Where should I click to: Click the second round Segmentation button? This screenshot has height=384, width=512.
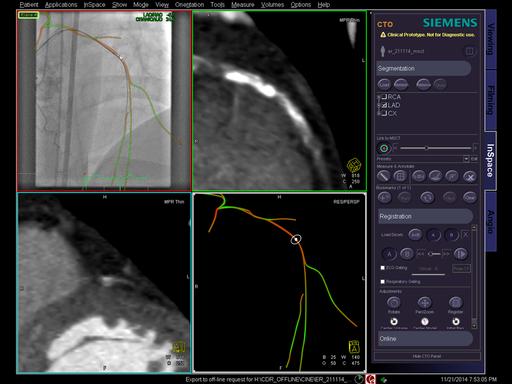(401, 85)
